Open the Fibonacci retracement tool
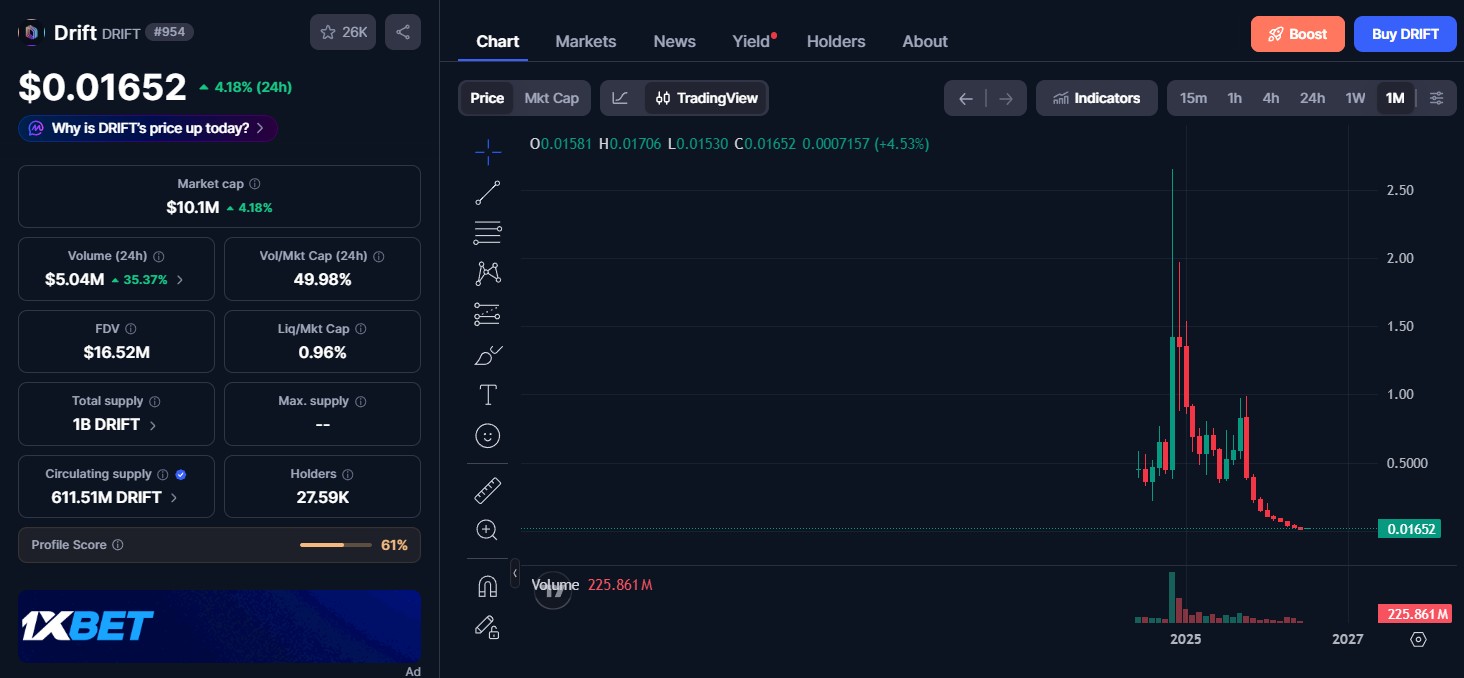This screenshot has height=678, width=1464. 488,233
